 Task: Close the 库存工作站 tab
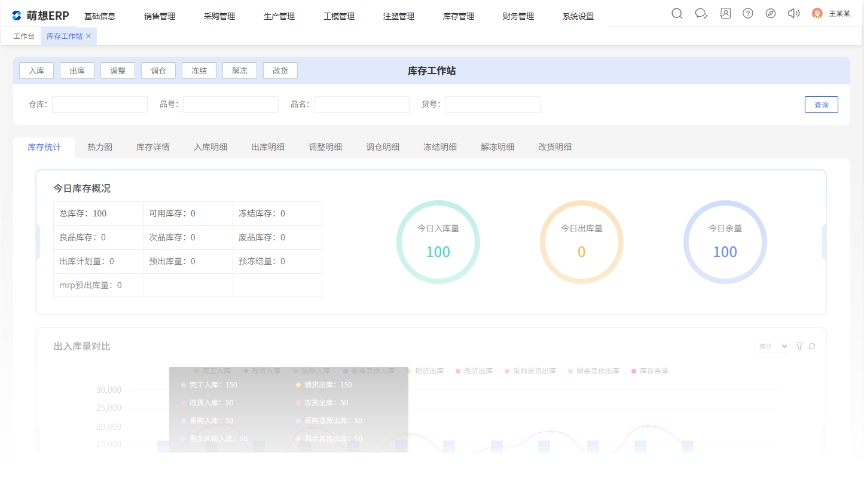coord(88,36)
